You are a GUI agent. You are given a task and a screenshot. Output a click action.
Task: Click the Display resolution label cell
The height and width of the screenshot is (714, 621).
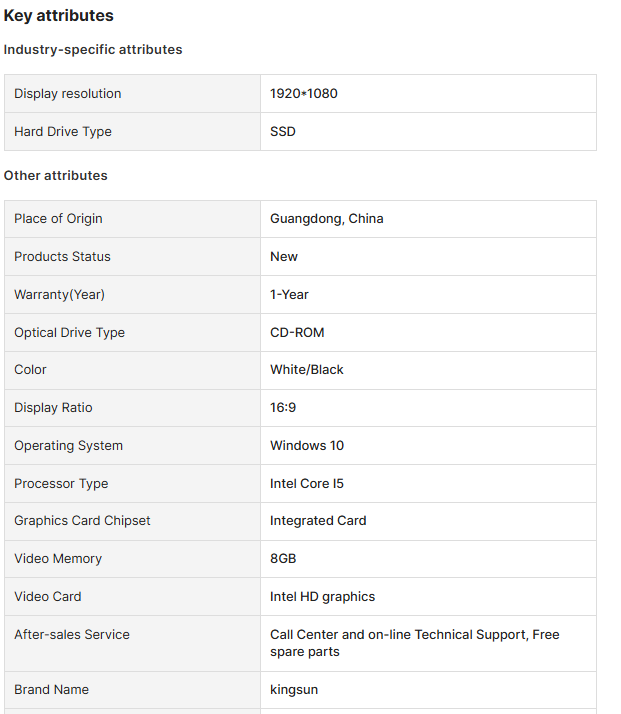click(x=68, y=94)
